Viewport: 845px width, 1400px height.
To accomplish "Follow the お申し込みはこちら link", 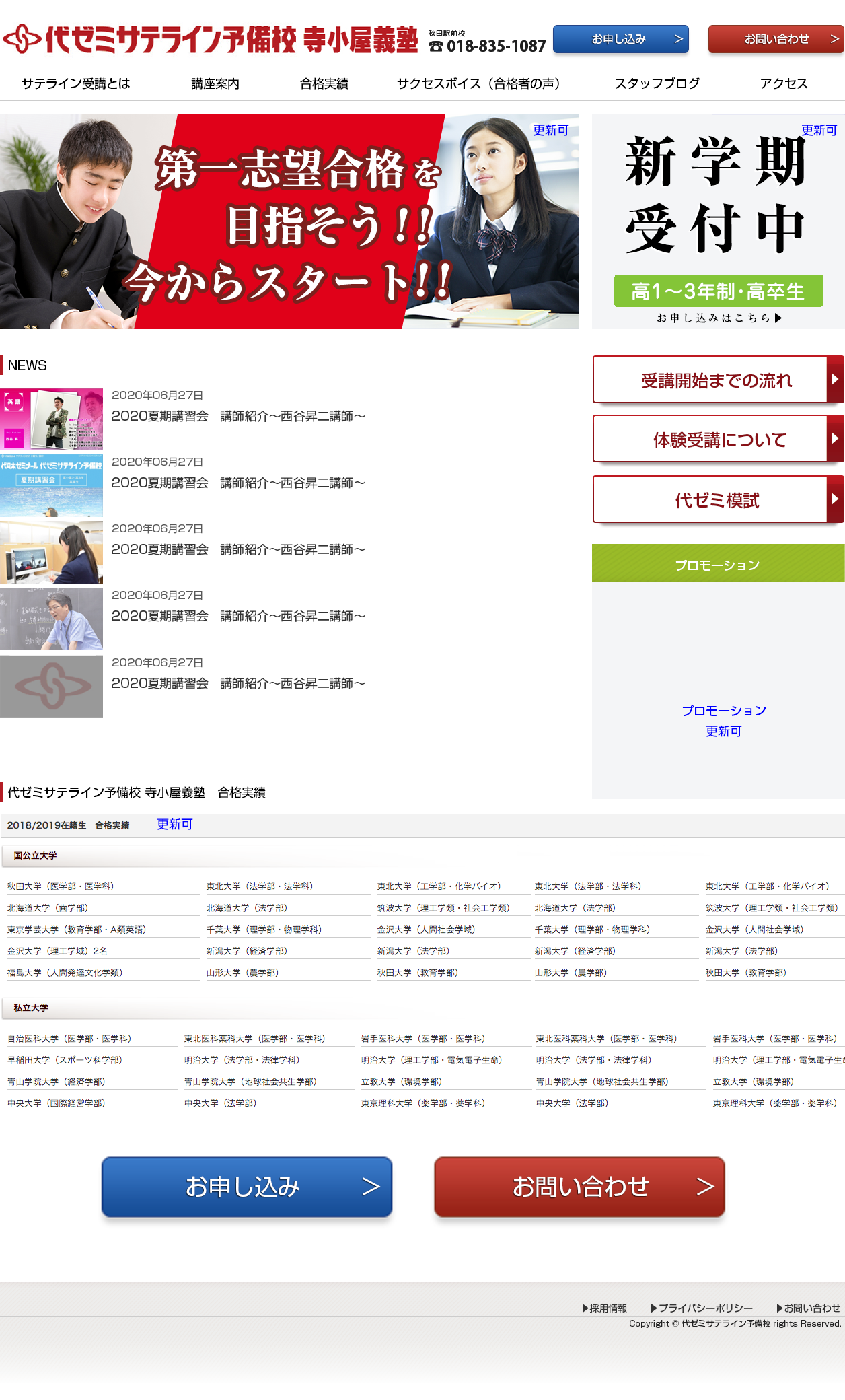I will coord(719,318).
